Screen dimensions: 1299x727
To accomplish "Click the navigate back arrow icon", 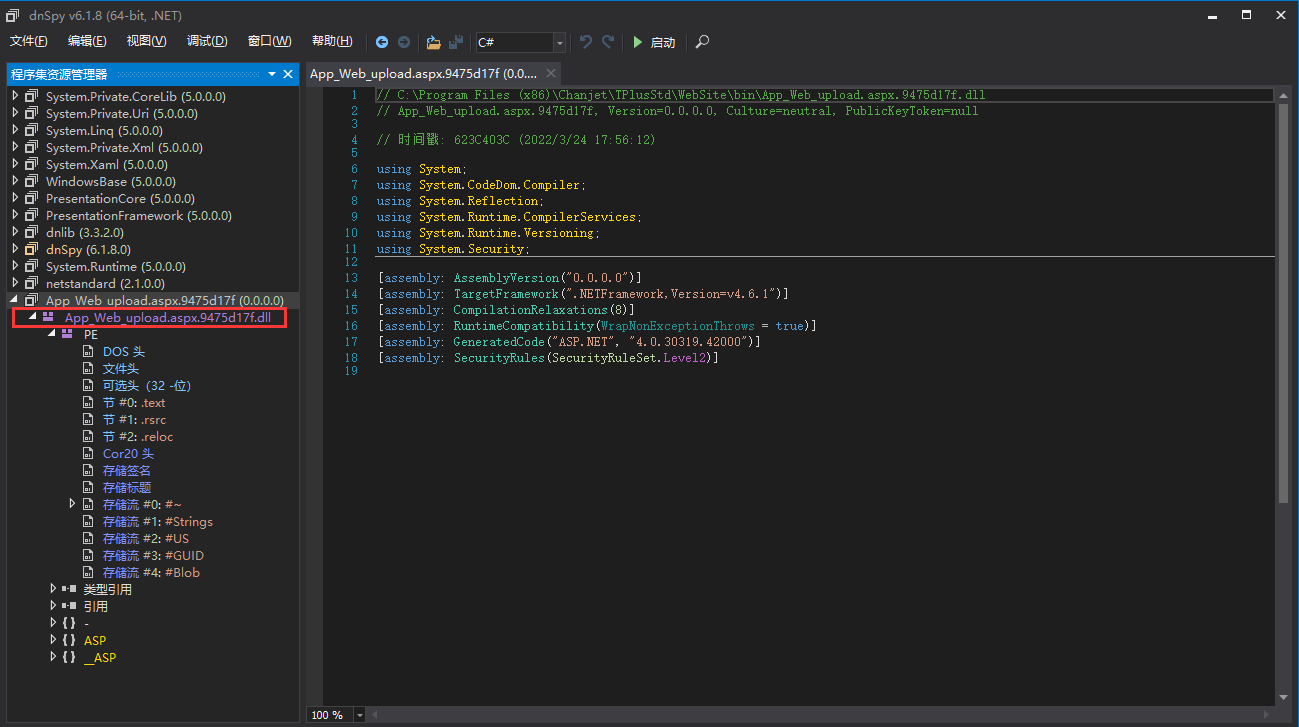I will tap(382, 42).
